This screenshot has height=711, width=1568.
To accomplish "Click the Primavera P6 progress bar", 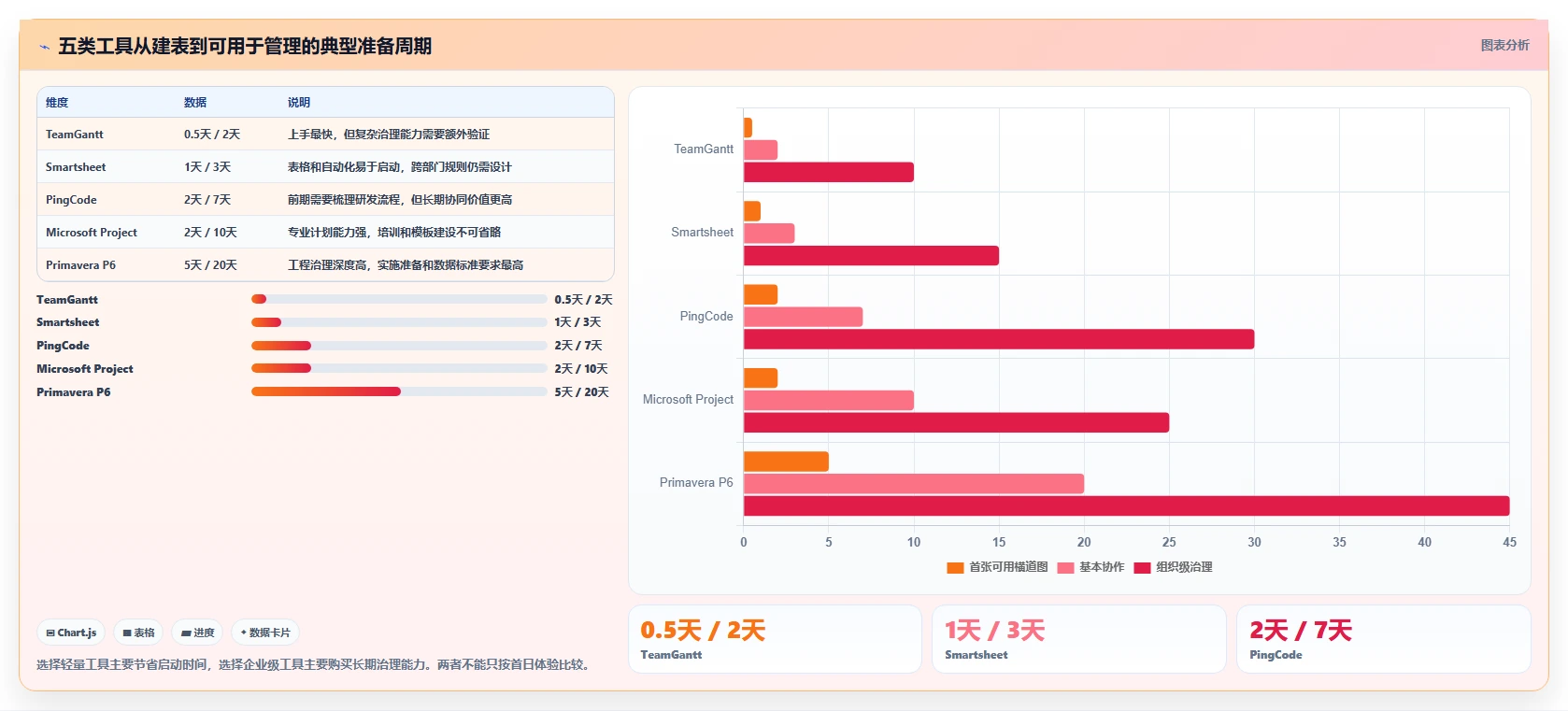I will [x=399, y=391].
